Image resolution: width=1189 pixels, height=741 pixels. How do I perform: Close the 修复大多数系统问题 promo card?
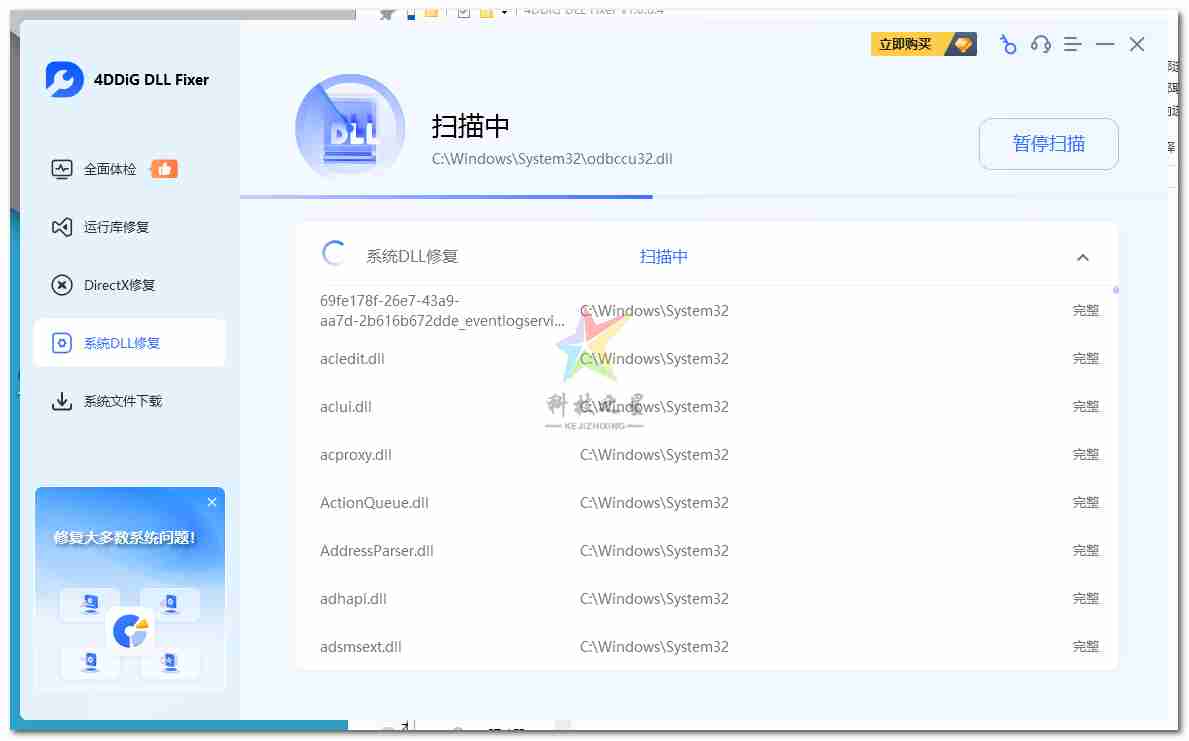(x=212, y=502)
